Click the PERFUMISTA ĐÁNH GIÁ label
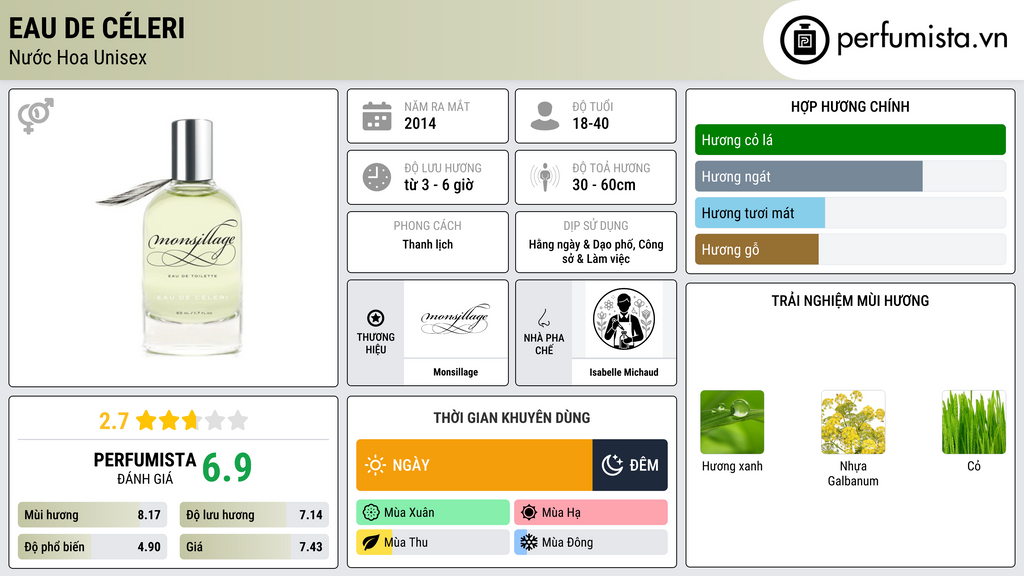This screenshot has width=1024, height=576. point(145,468)
